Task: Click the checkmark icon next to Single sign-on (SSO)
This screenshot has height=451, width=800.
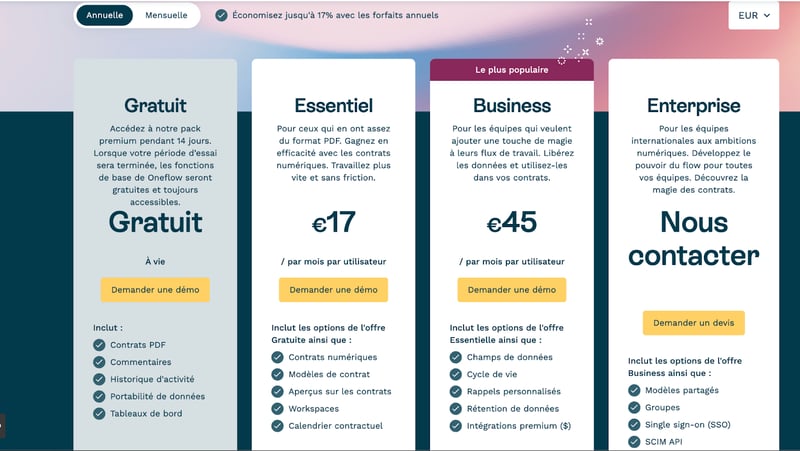Action: (634, 424)
